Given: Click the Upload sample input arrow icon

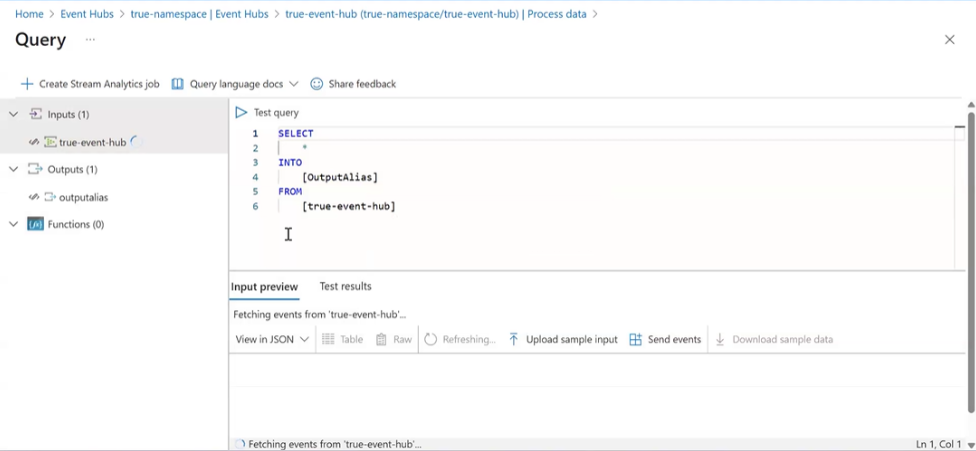Looking at the screenshot, I should tap(514, 340).
